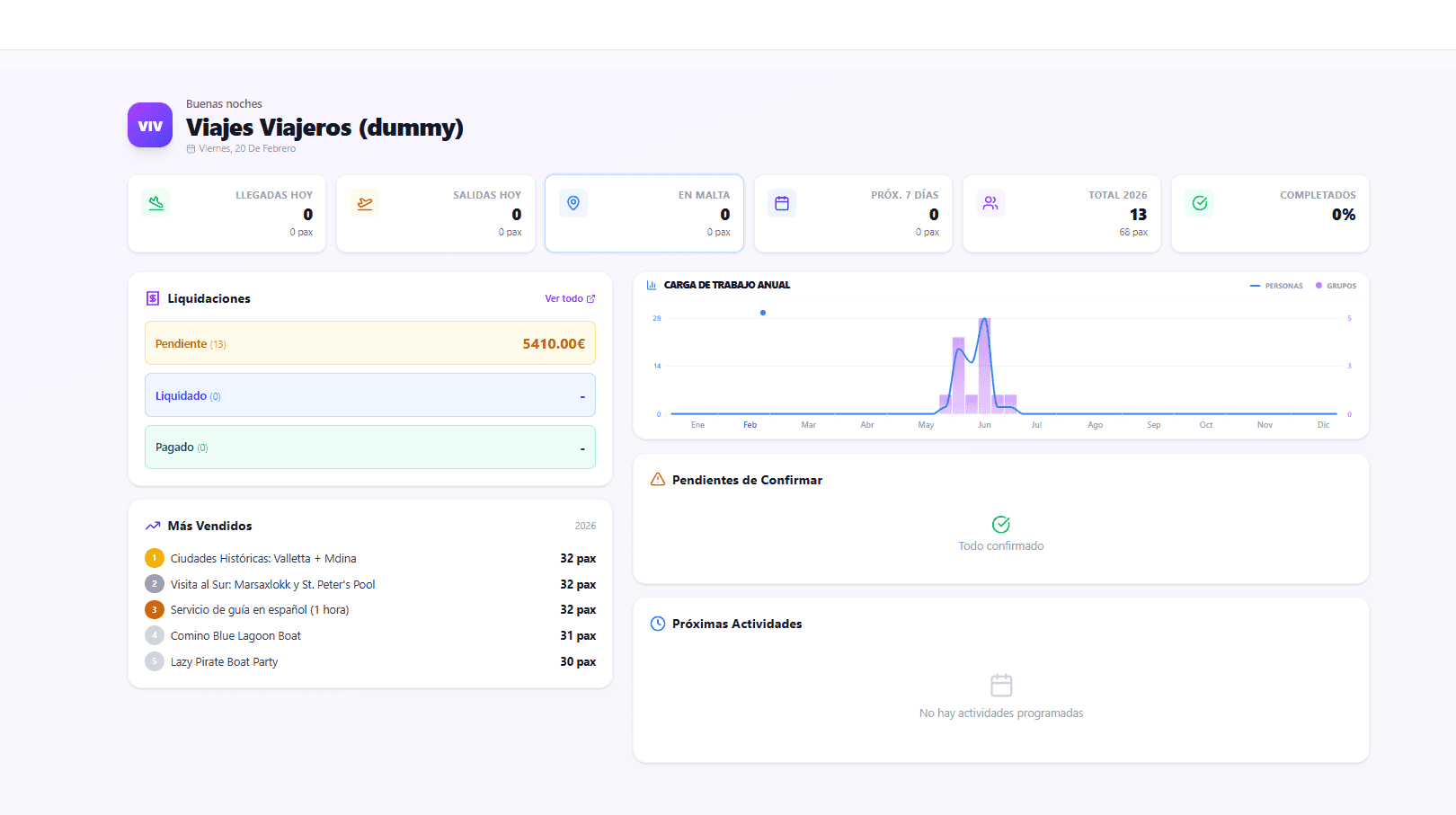Click the En Malta location pin icon
Viewport: 1456px width, 815px height.
pos(573,203)
